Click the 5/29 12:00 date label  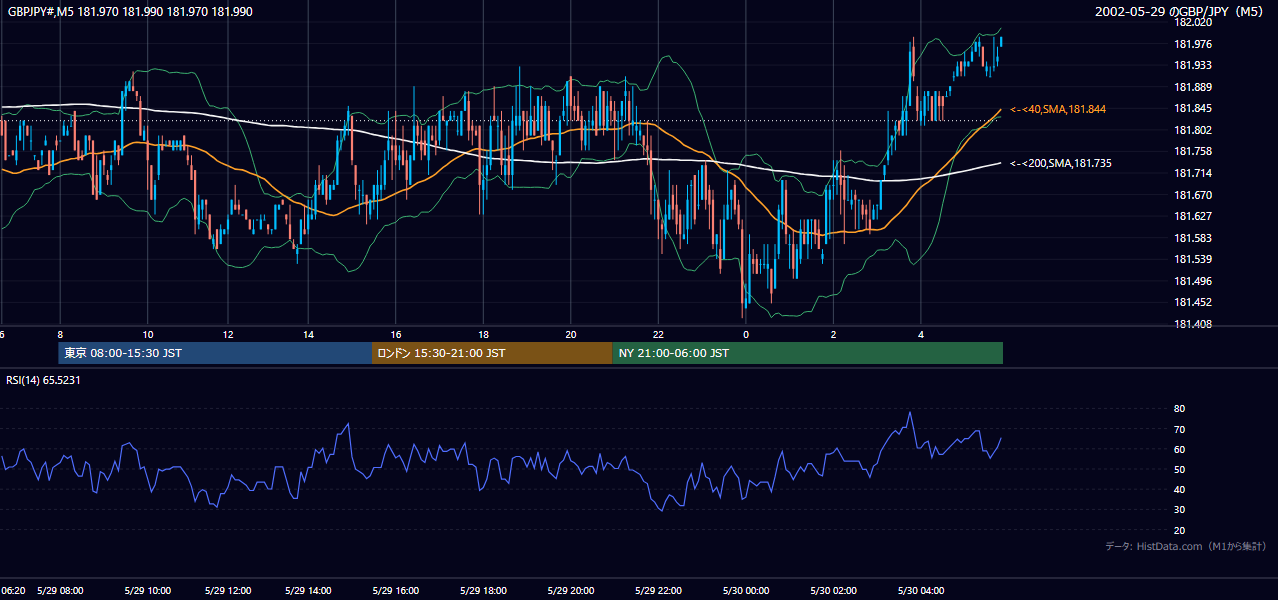[228, 590]
